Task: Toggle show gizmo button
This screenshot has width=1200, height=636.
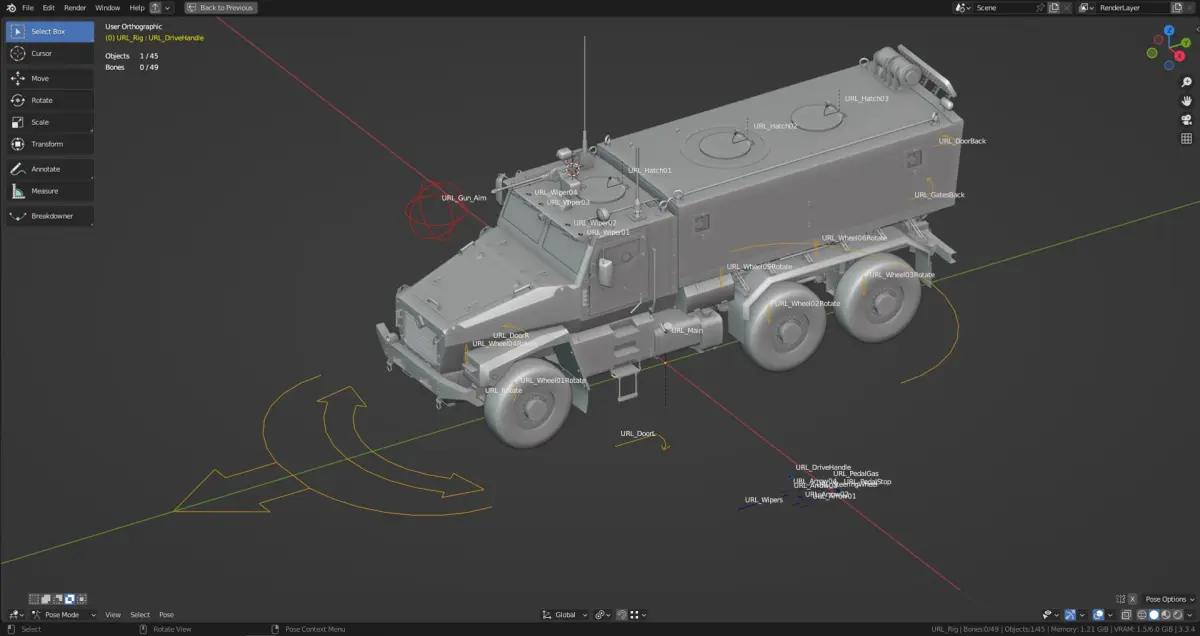Action: [x=1070, y=614]
